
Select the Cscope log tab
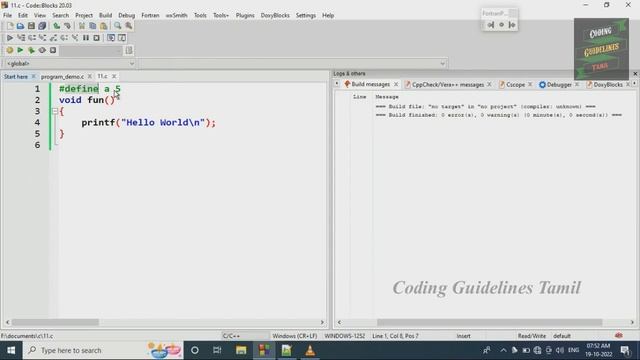pyautogui.click(x=515, y=84)
